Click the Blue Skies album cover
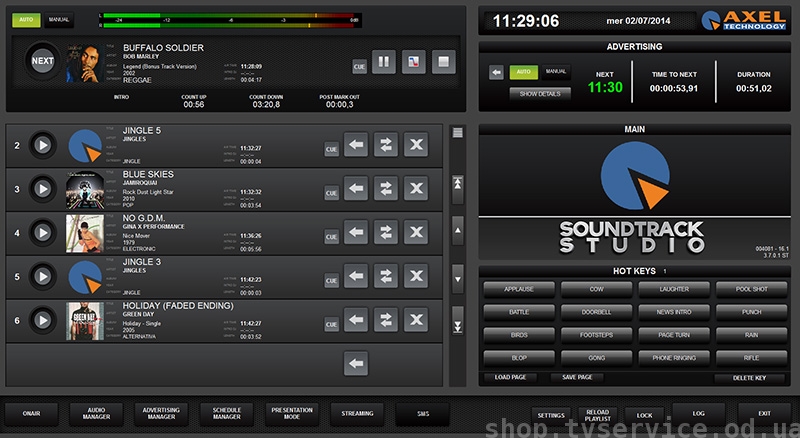The width and height of the screenshot is (800, 438). [85, 190]
